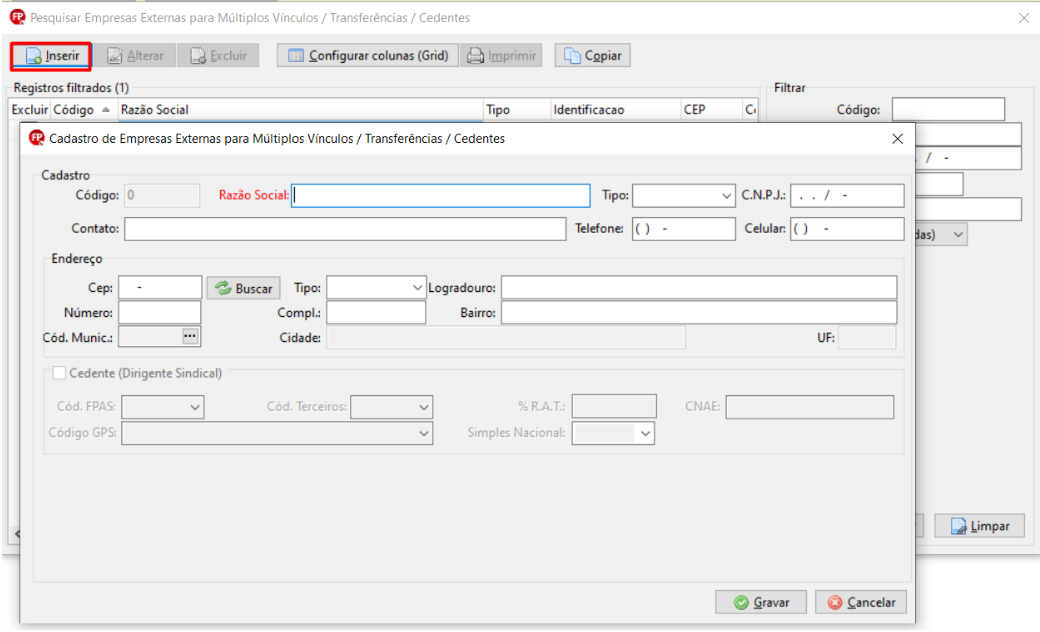Click the Limpar filter button
The image size is (1040, 632).
pos(980,526)
